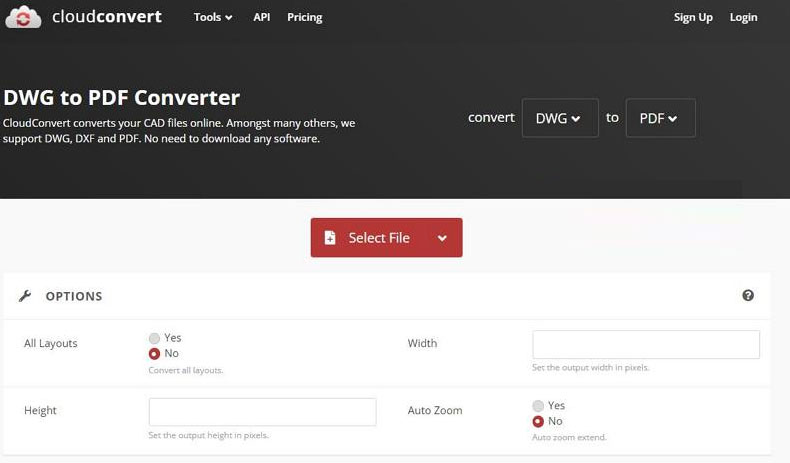Image resolution: width=790 pixels, height=463 pixels.
Task: Open the API page
Action: 261,17
